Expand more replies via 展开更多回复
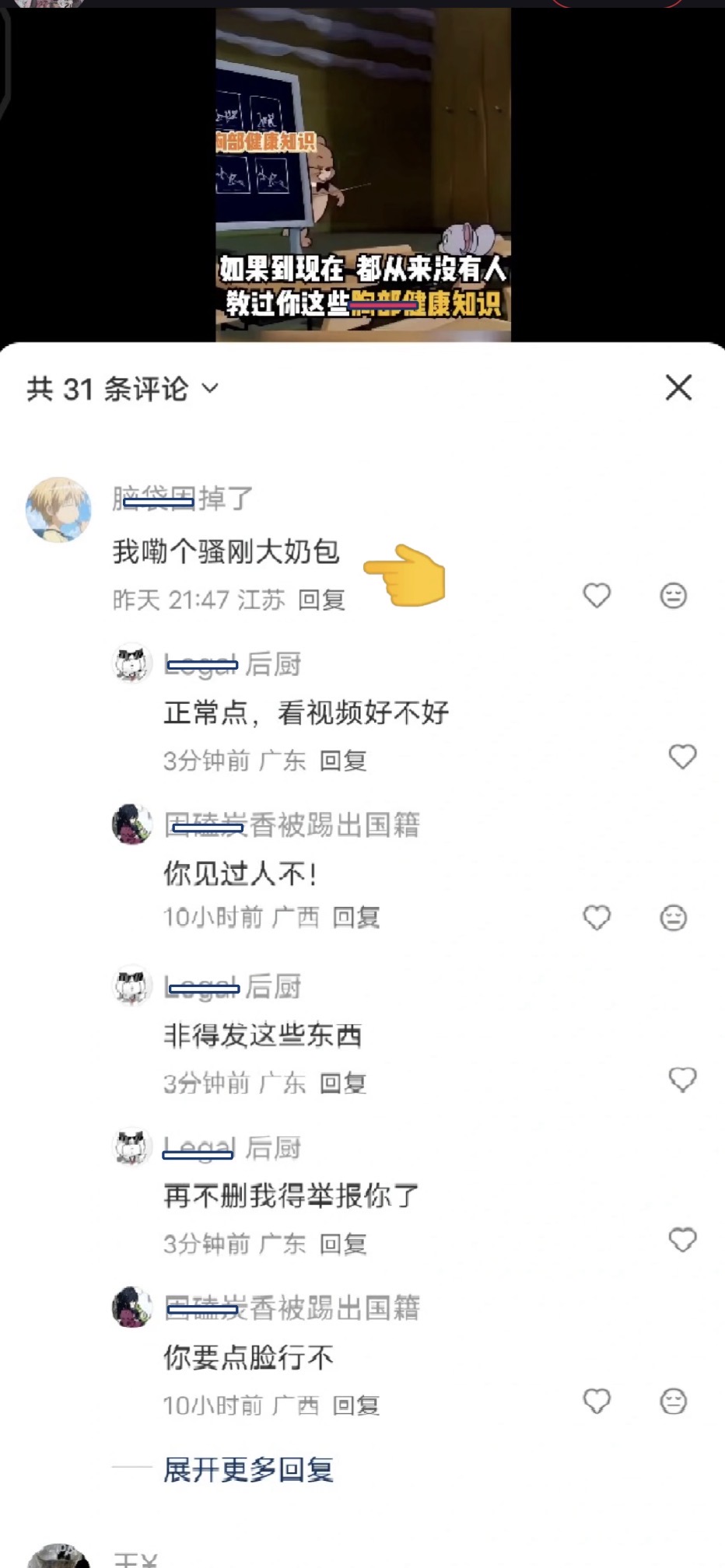Viewport: 725px width, 1568px height. (248, 1469)
